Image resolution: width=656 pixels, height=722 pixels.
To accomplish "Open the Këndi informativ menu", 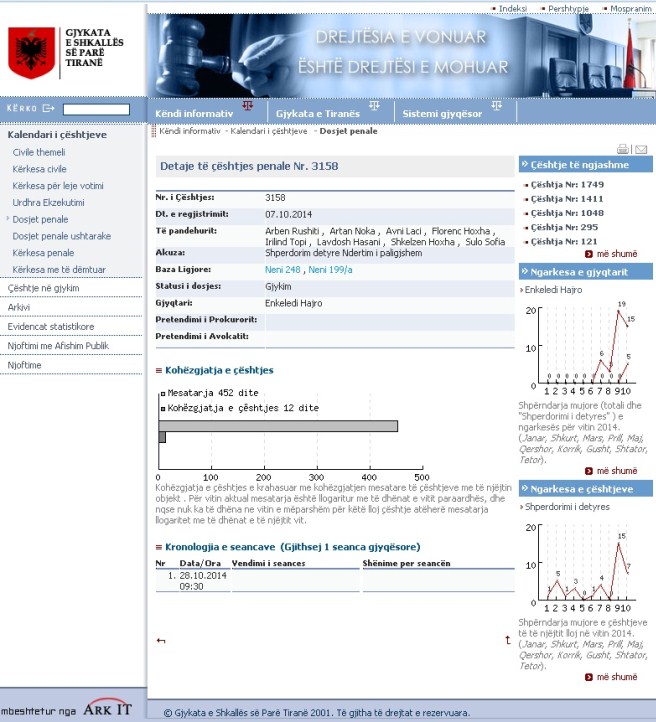I will (x=195, y=114).
